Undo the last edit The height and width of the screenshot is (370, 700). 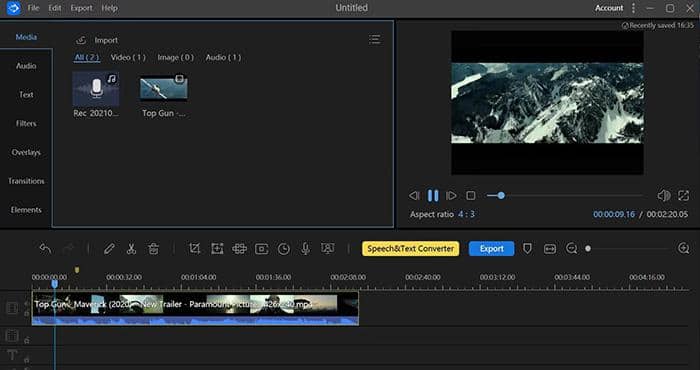[x=45, y=249]
